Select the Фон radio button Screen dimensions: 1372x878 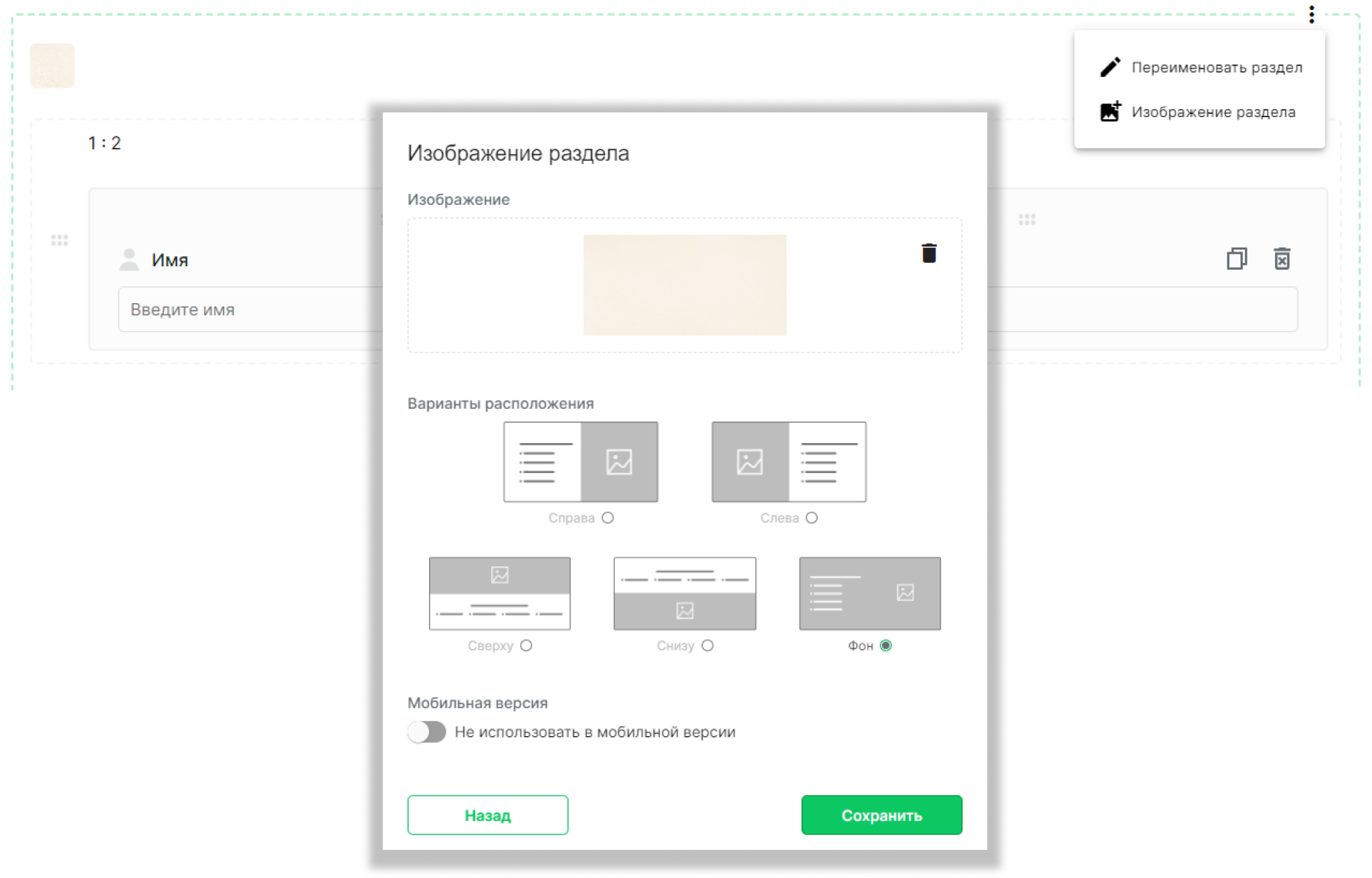pyautogui.click(x=885, y=646)
